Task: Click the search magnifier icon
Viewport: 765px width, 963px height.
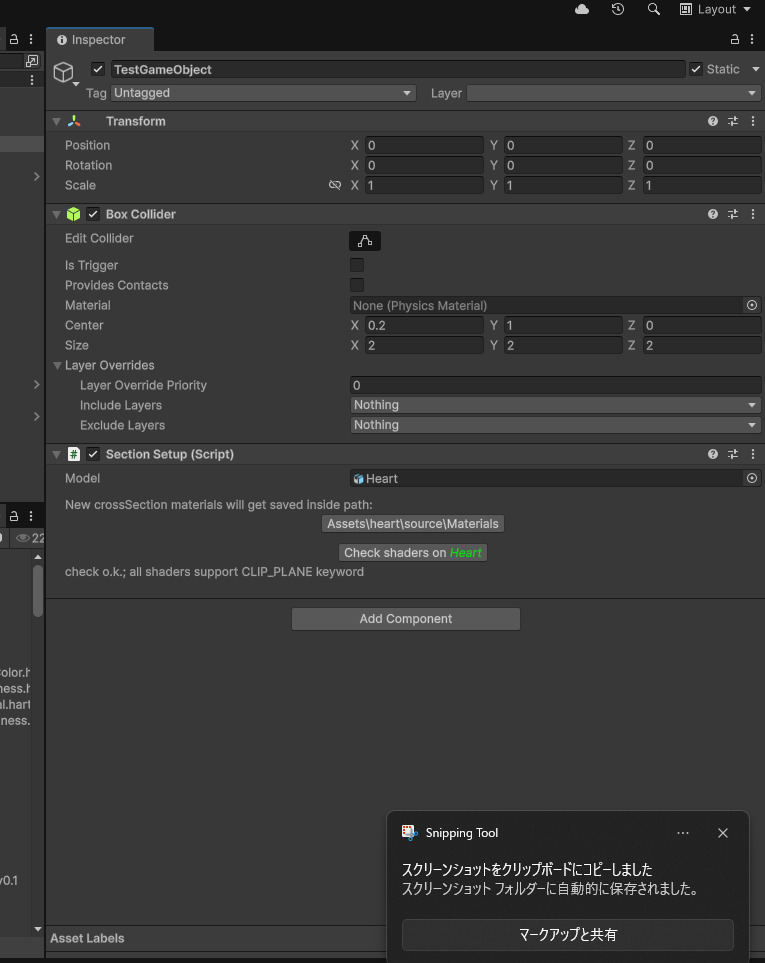Action: (x=654, y=9)
